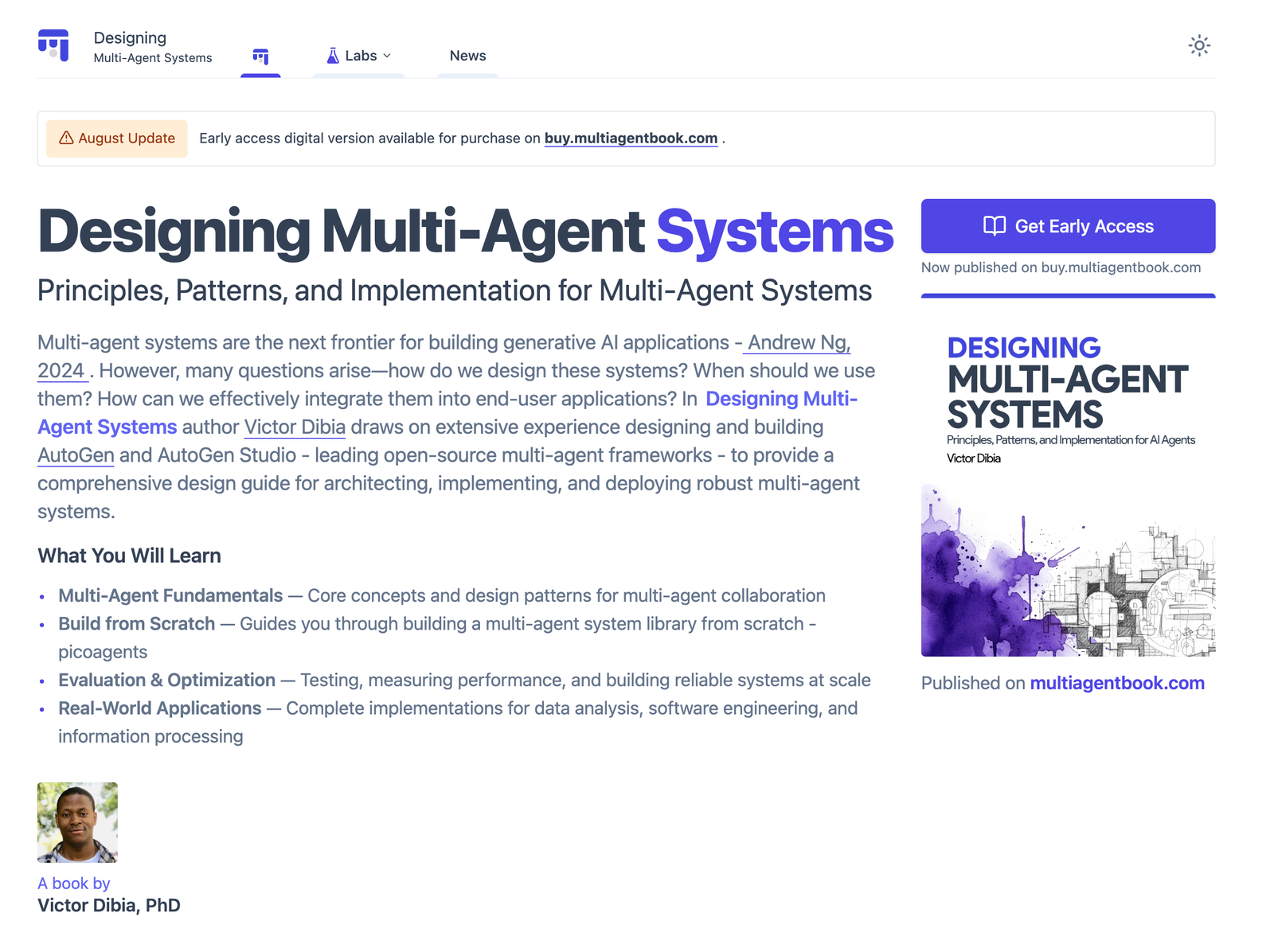This screenshot has height=952, width=1274.
Task: Click the Victor Dibia author link in paragraph
Action: (295, 427)
